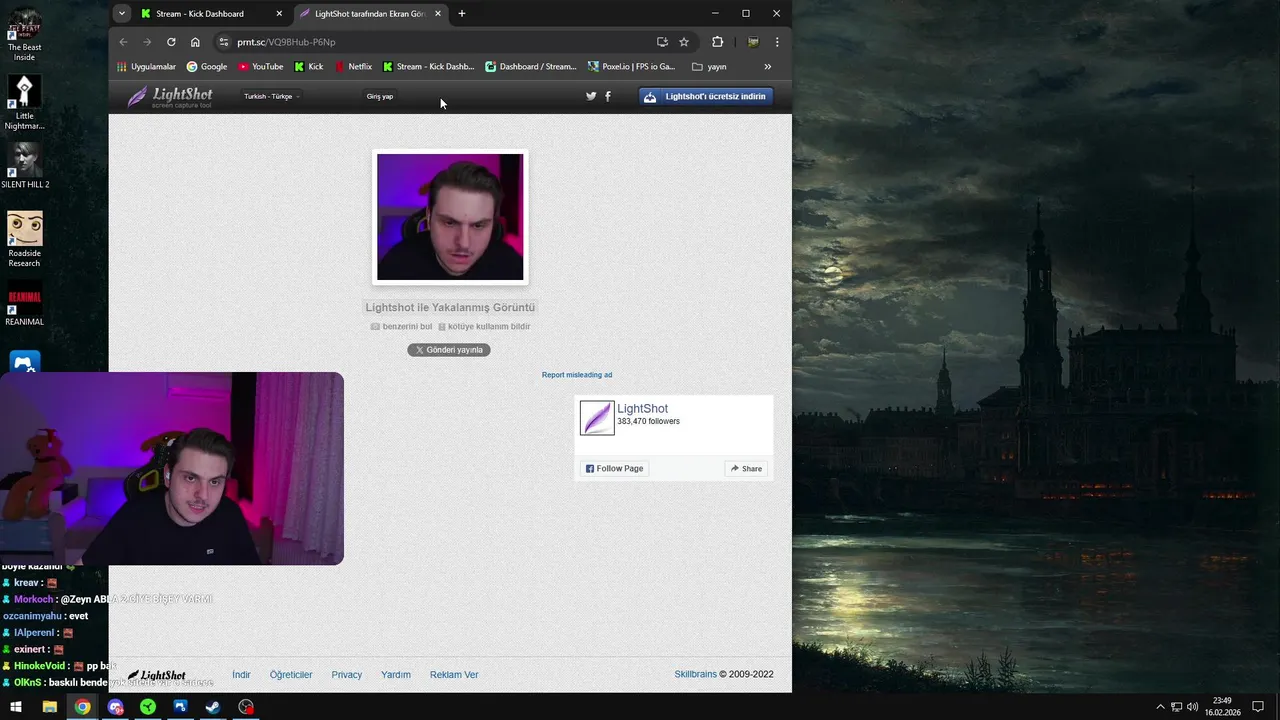The image size is (1280, 720).
Task: Open the Dashboard / Stream bookmark
Action: point(531,67)
